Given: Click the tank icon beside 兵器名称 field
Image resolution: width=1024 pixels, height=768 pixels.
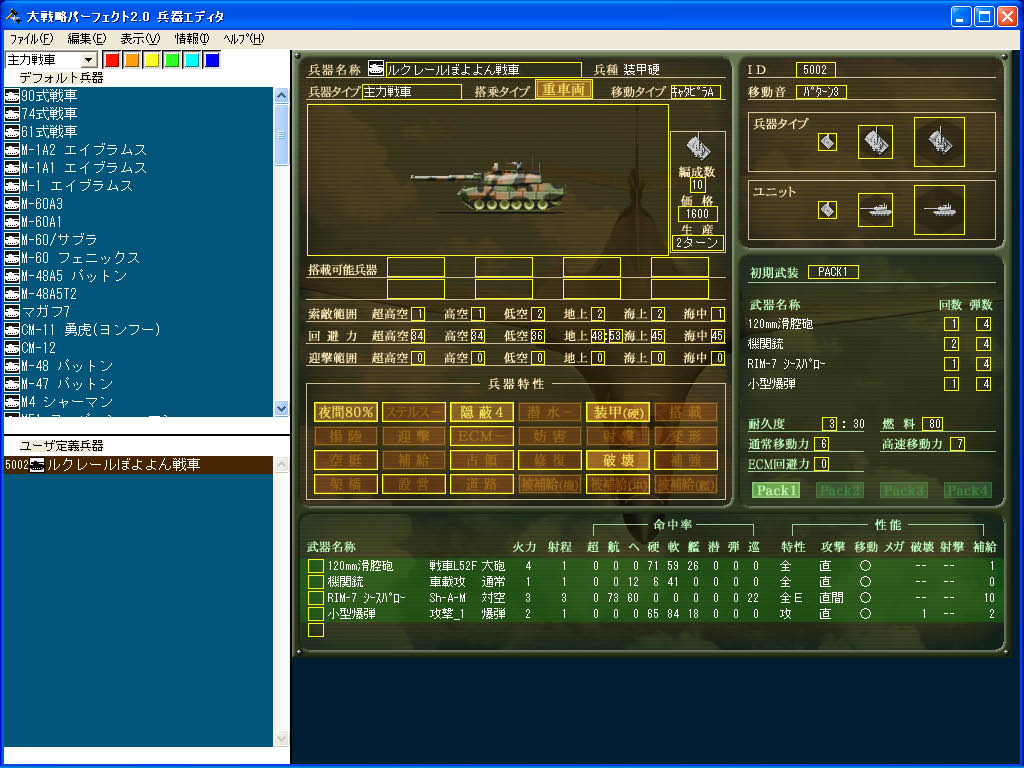Looking at the screenshot, I should coord(376,69).
